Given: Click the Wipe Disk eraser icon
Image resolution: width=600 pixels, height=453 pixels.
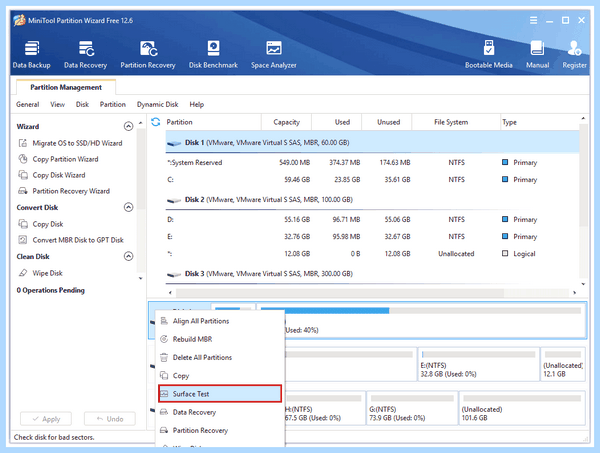Looking at the screenshot, I should (23, 273).
